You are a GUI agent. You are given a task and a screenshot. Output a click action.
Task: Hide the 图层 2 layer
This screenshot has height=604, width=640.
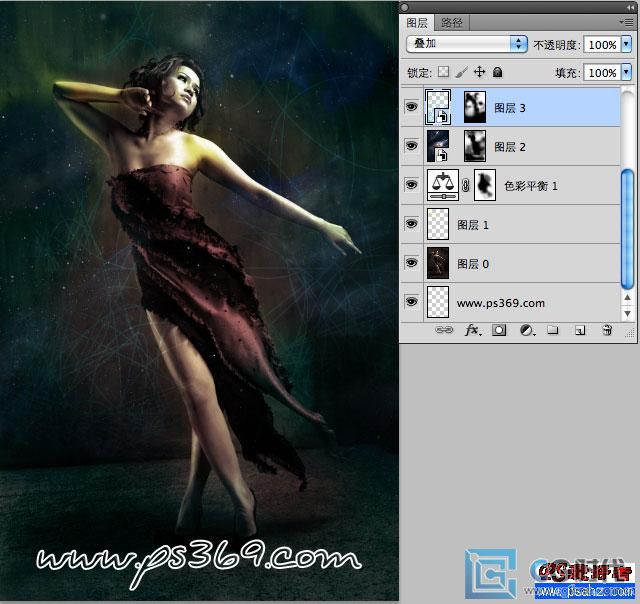[411, 146]
